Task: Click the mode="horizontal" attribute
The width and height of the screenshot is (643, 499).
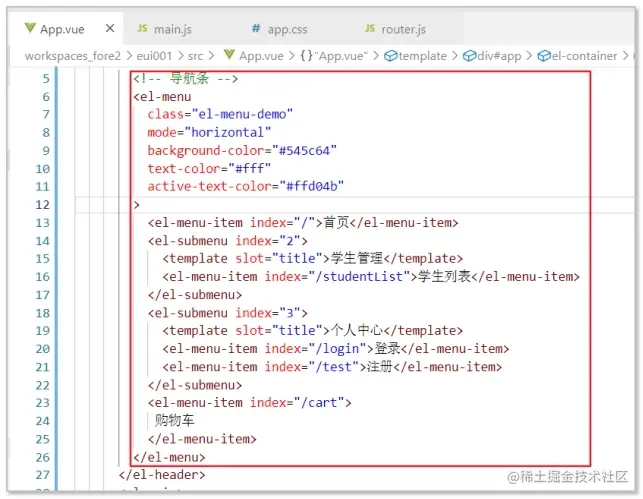Action: [209, 132]
